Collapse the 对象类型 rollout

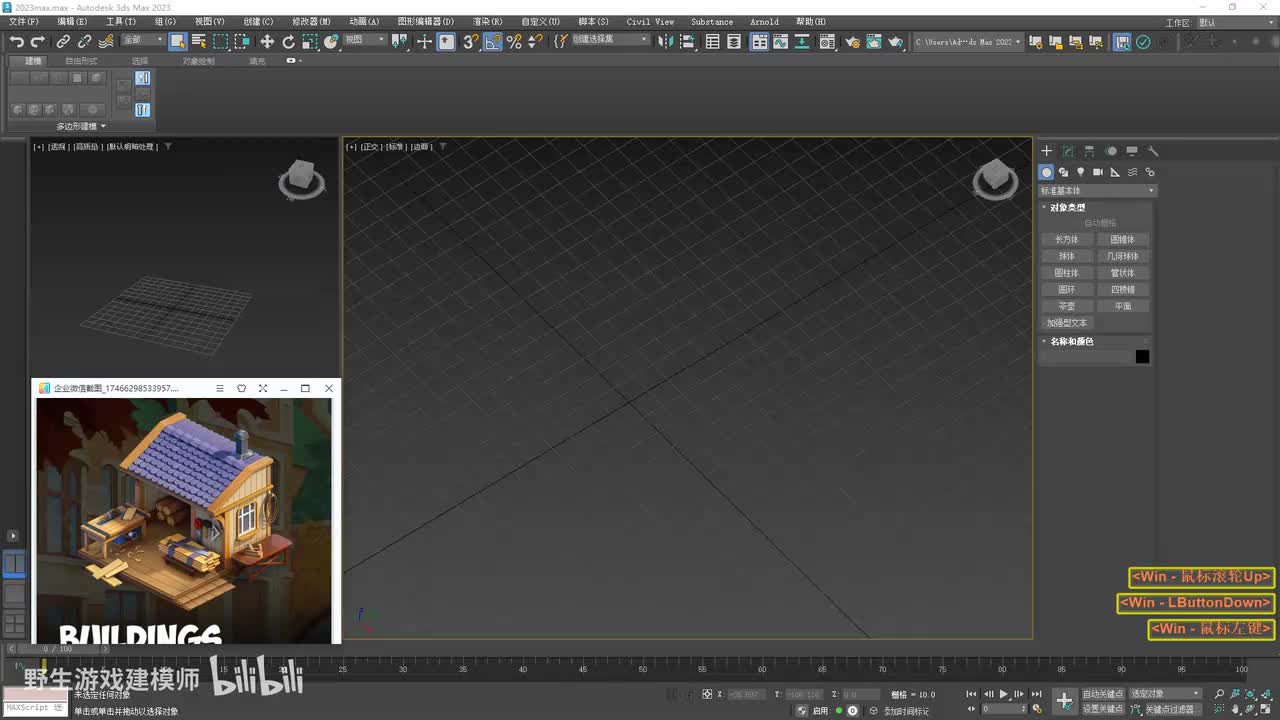pyautogui.click(x=1066, y=207)
